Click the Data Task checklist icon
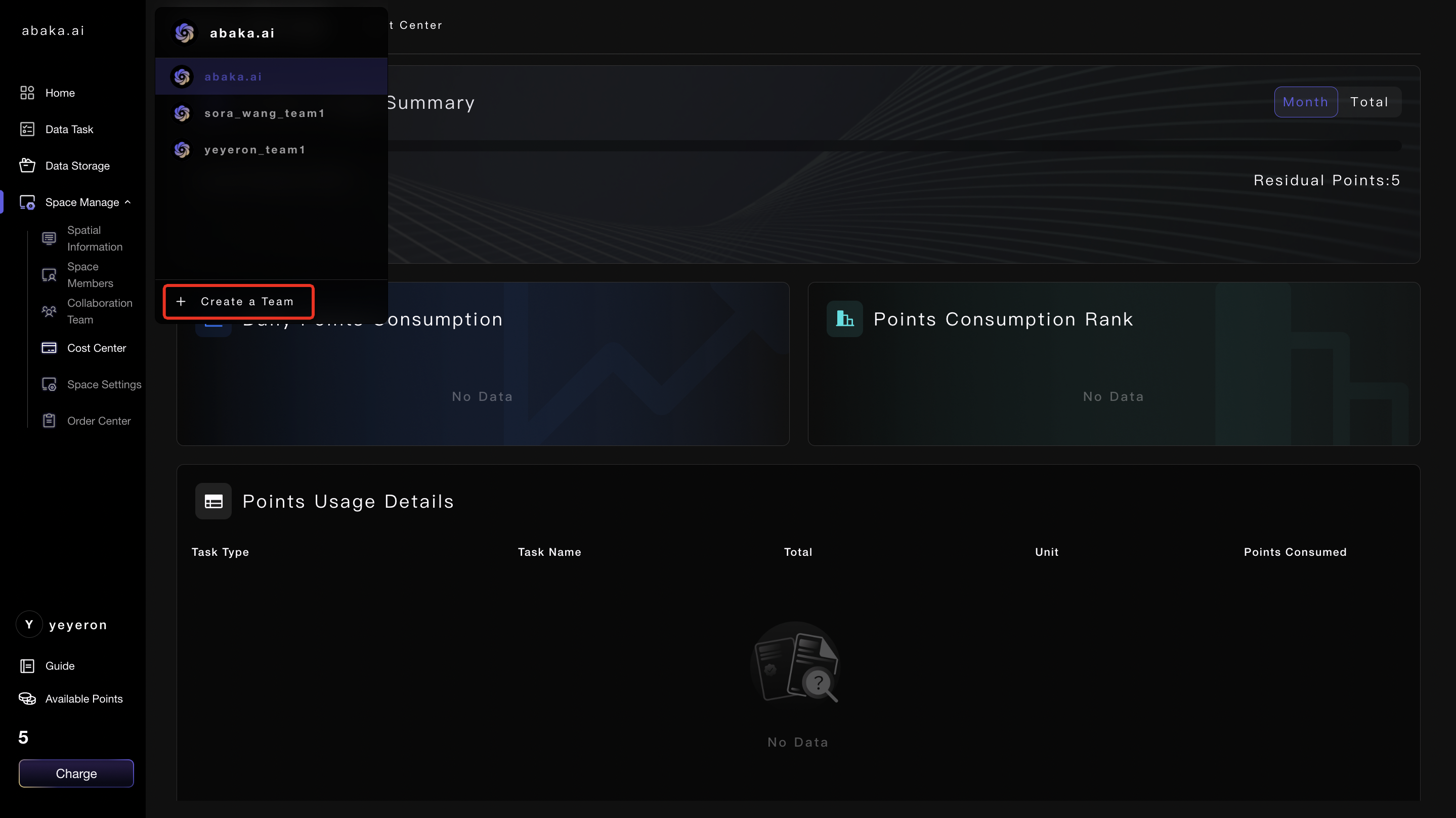 (27, 129)
